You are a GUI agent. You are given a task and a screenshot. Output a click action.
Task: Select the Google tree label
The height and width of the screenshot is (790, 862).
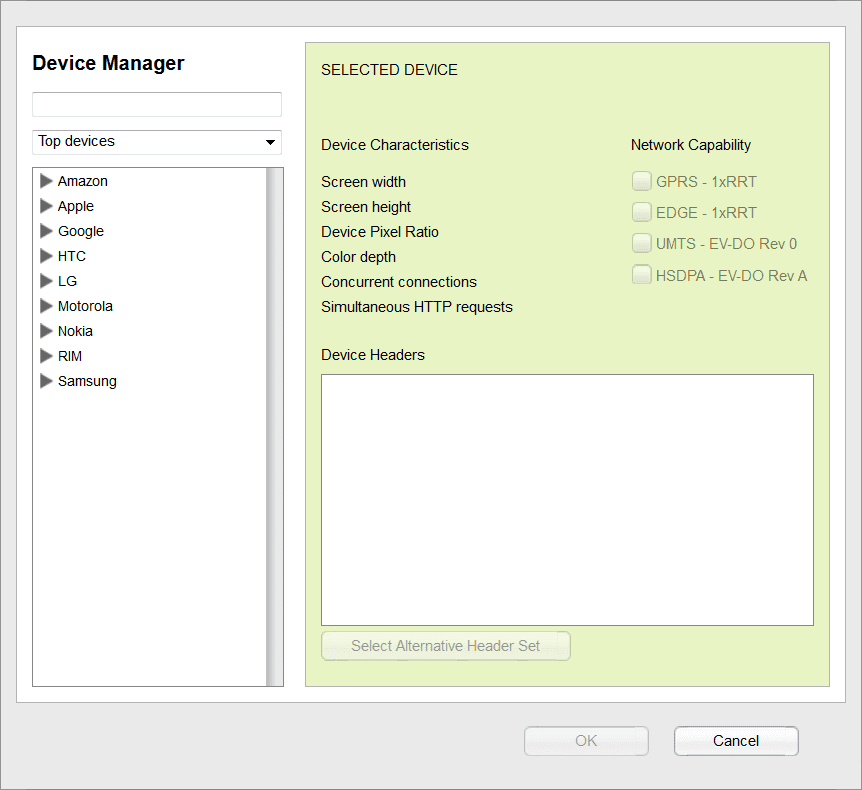click(81, 231)
